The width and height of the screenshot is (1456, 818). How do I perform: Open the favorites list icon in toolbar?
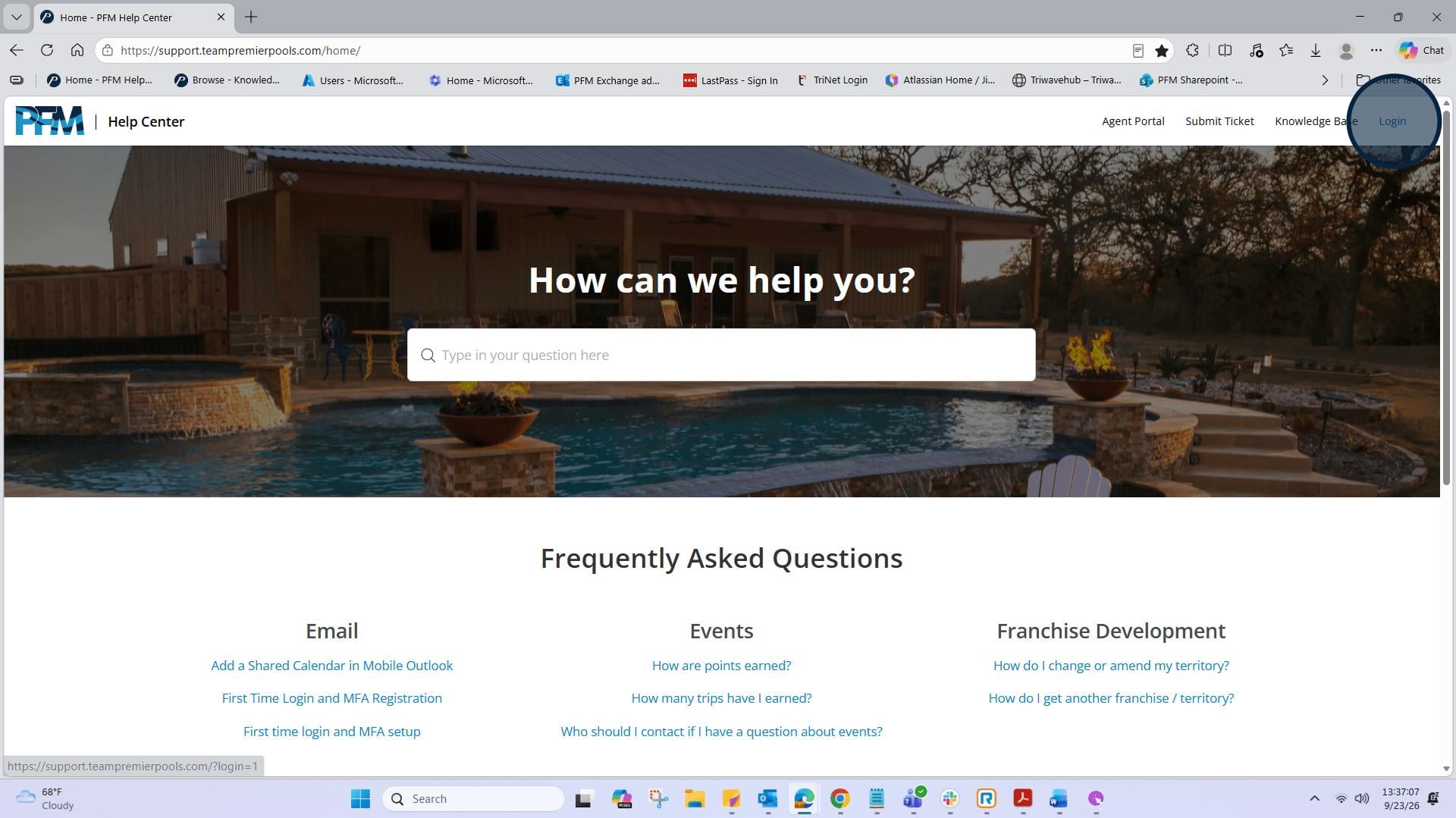pyautogui.click(x=1286, y=50)
